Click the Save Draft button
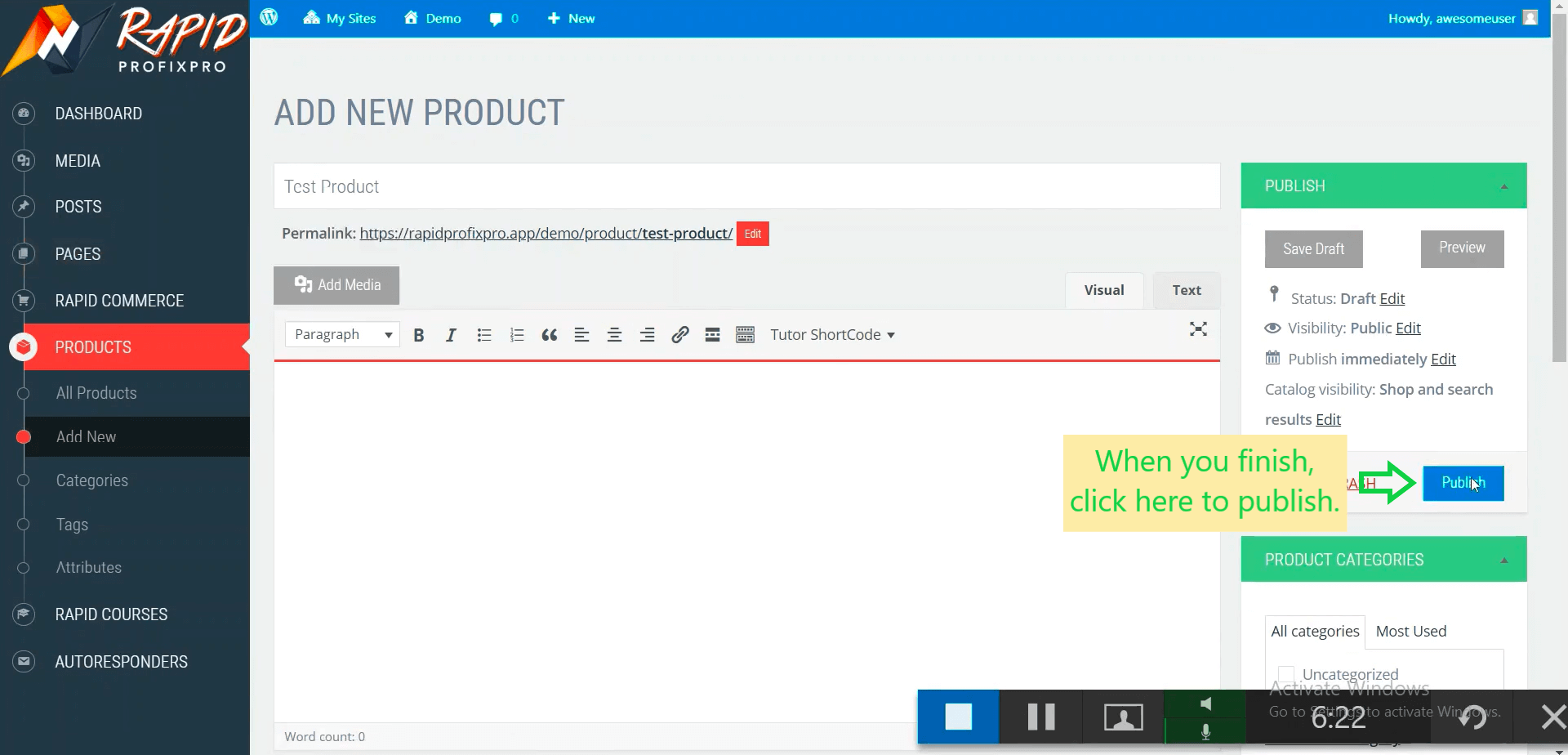 pos(1313,249)
